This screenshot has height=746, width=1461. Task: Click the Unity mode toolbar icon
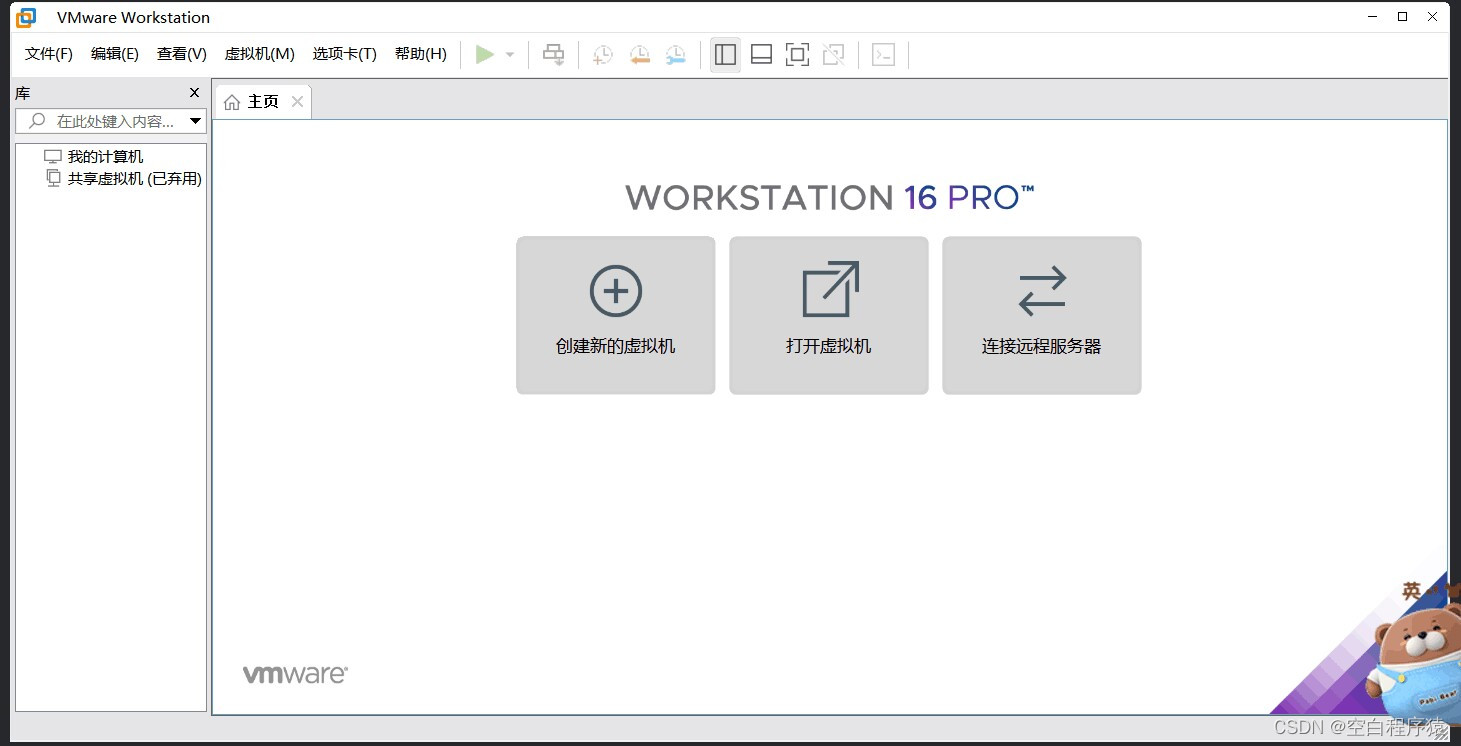[x=833, y=54]
